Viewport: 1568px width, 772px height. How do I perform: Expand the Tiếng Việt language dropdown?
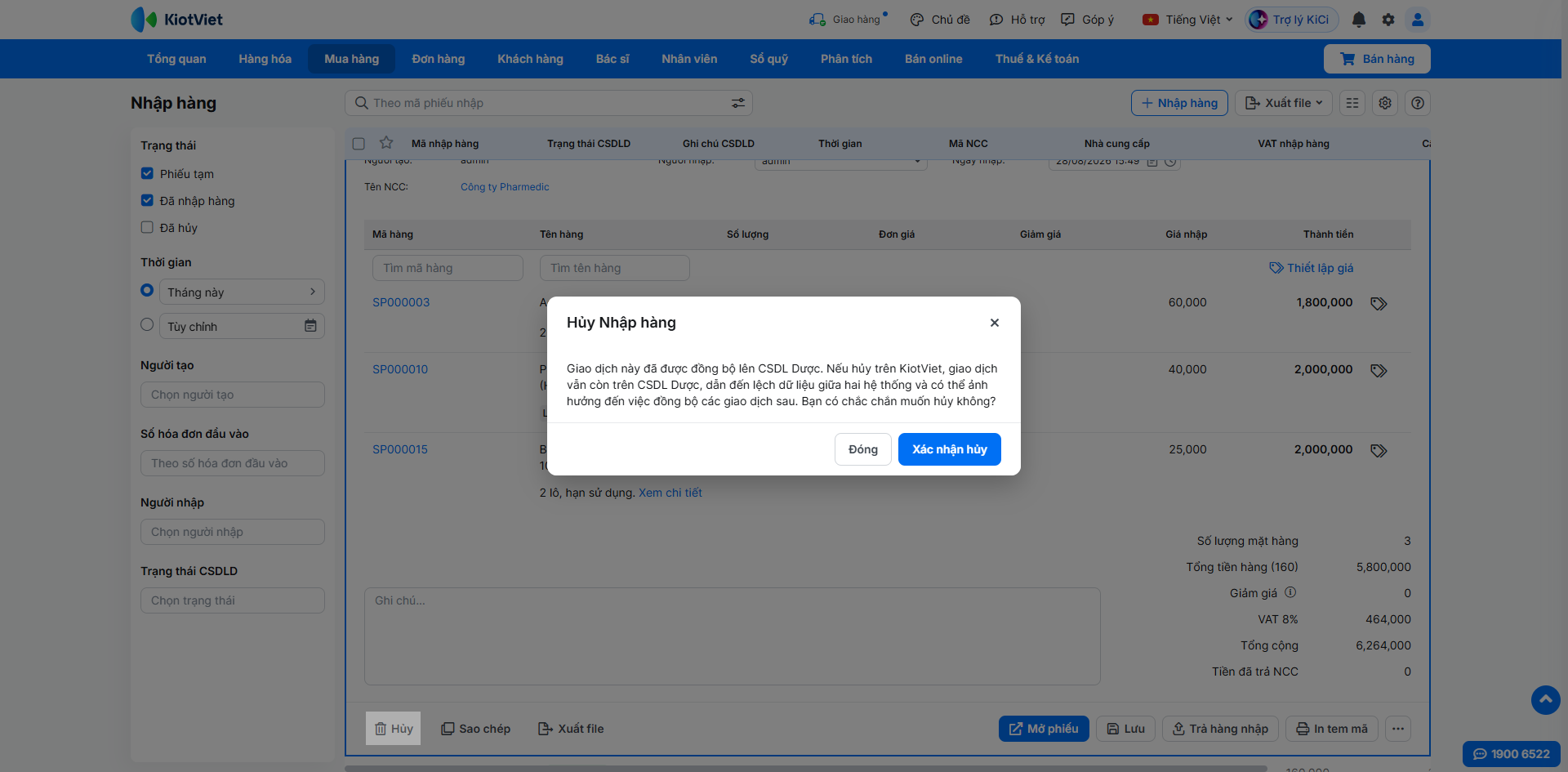1187,20
